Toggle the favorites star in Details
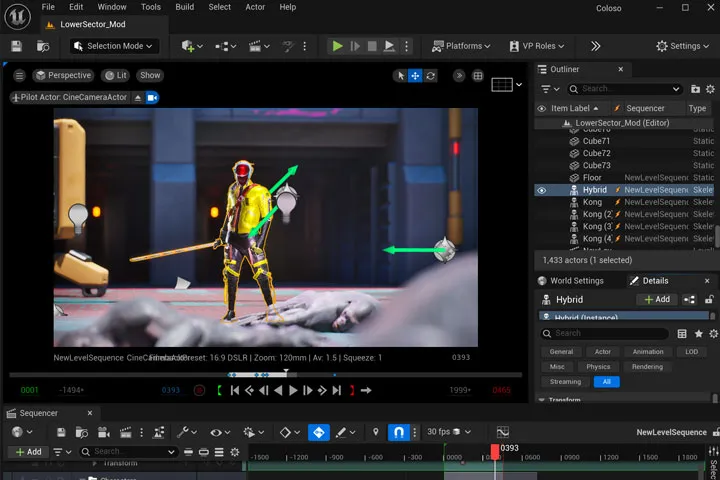 pos(698,334)
